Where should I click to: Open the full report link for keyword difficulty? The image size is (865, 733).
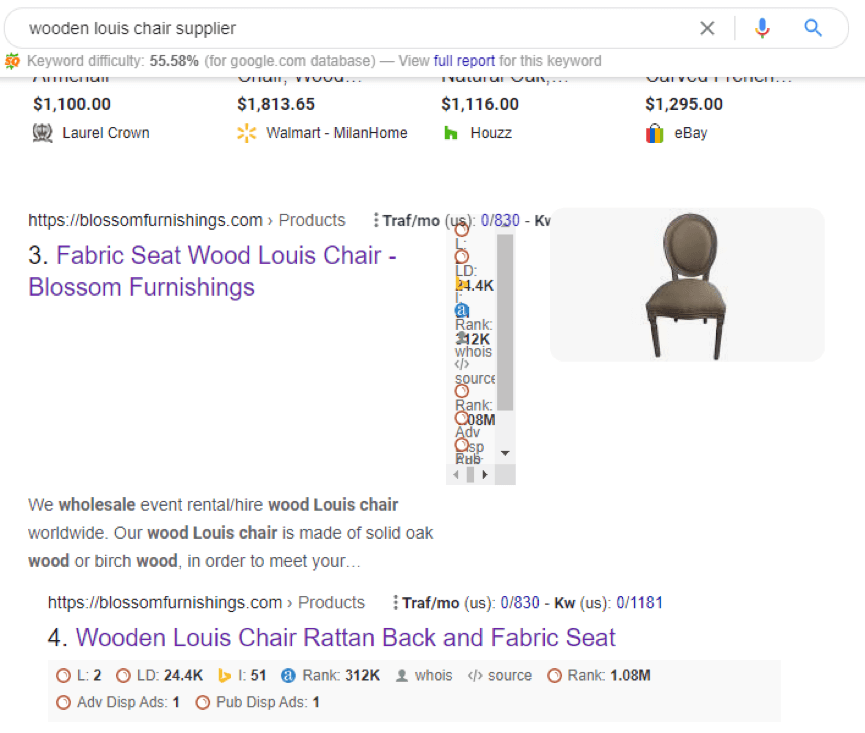pyautogui.click(x=466, y=61)
